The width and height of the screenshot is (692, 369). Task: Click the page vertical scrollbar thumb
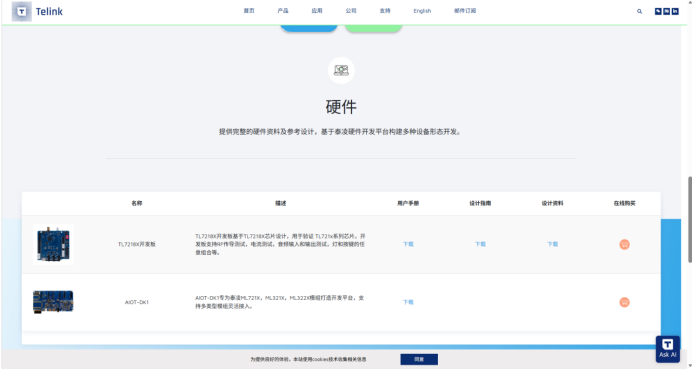(x=690, y=219)
